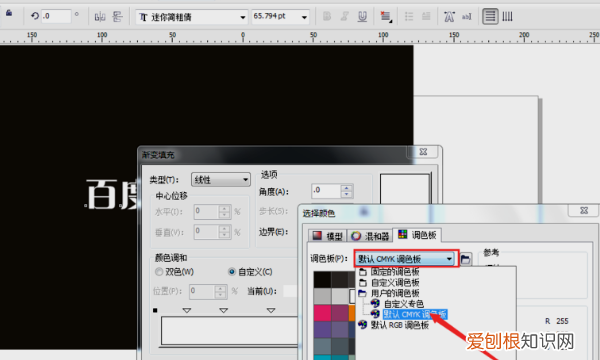Switch to the 混和器 tab
This screenshot has width=600, height=360.
[370, 236]
